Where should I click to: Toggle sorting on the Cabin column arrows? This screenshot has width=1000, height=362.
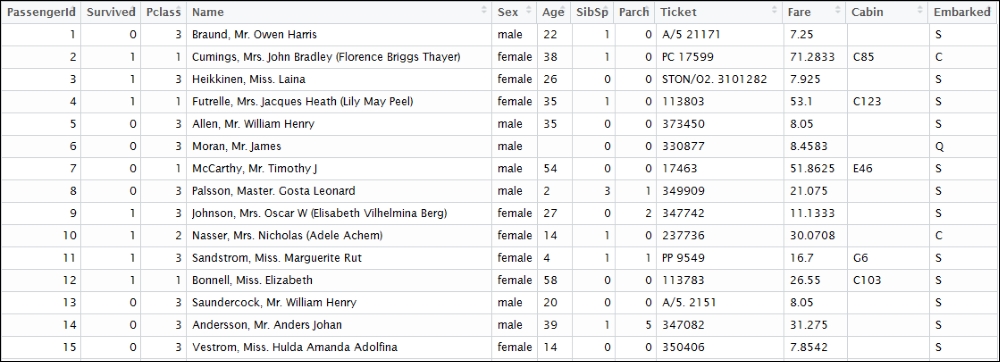tap(920, 11)
